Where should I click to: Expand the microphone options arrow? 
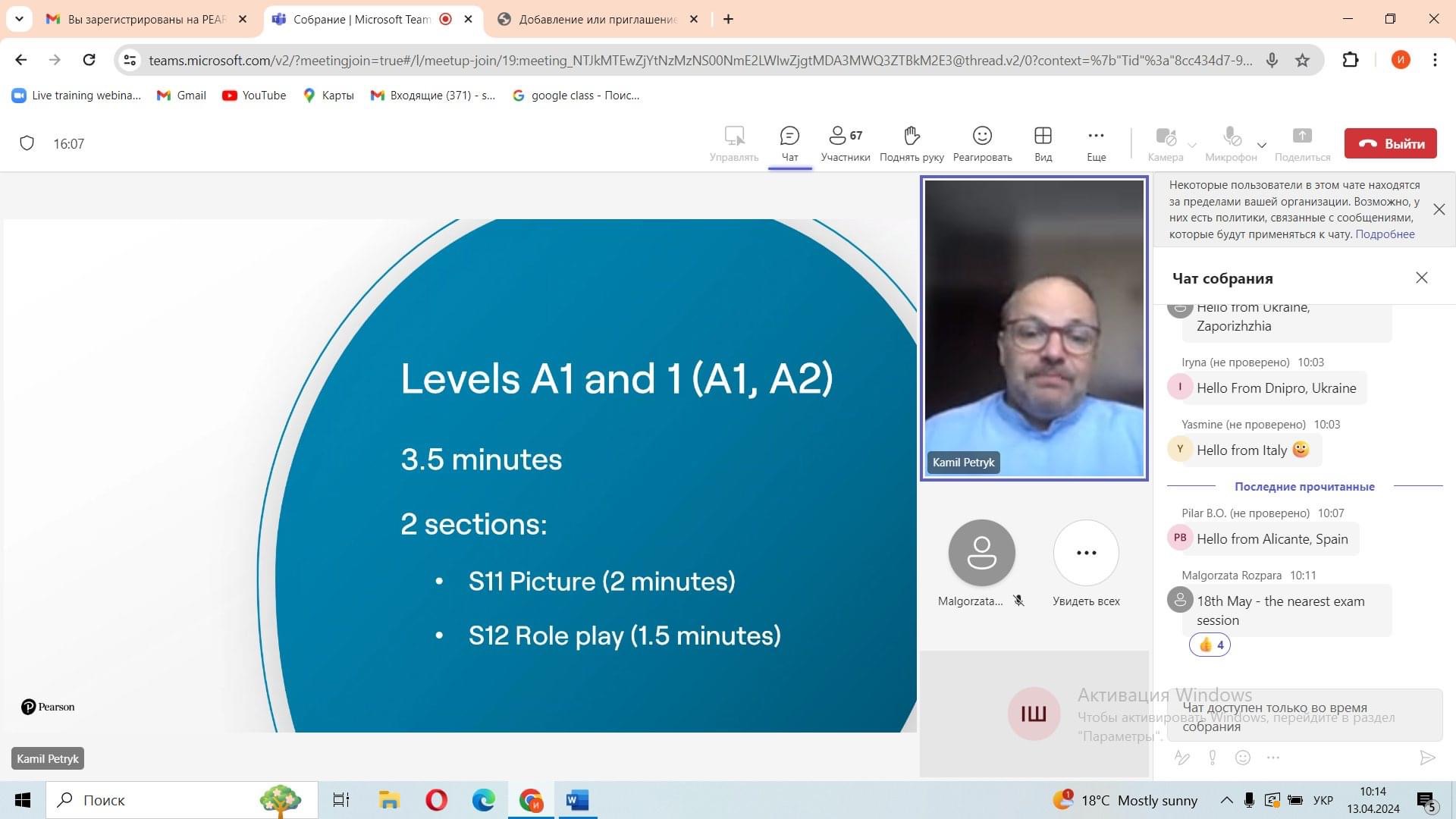coord(1262,145)
